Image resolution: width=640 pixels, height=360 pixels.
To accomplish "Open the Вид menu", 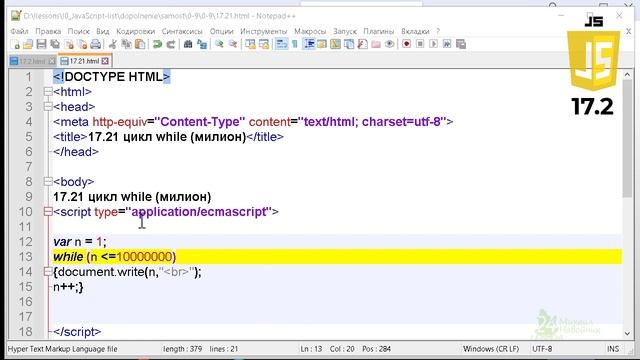I will pos(102,31).
